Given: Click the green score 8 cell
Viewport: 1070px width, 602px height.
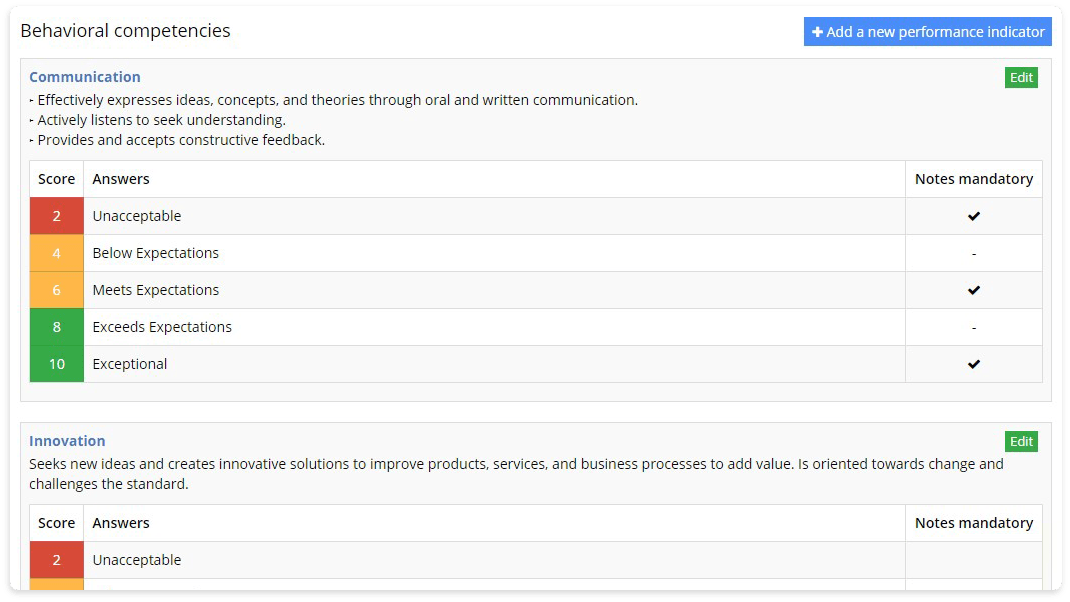Looking at the screenshot, I should [x=56, y=327].
